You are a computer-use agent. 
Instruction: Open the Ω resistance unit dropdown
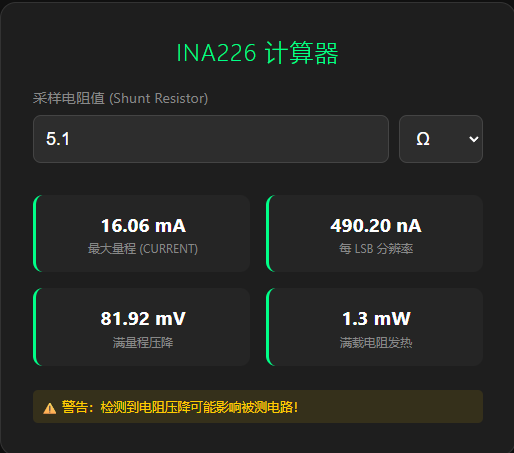tap(441, 139)
